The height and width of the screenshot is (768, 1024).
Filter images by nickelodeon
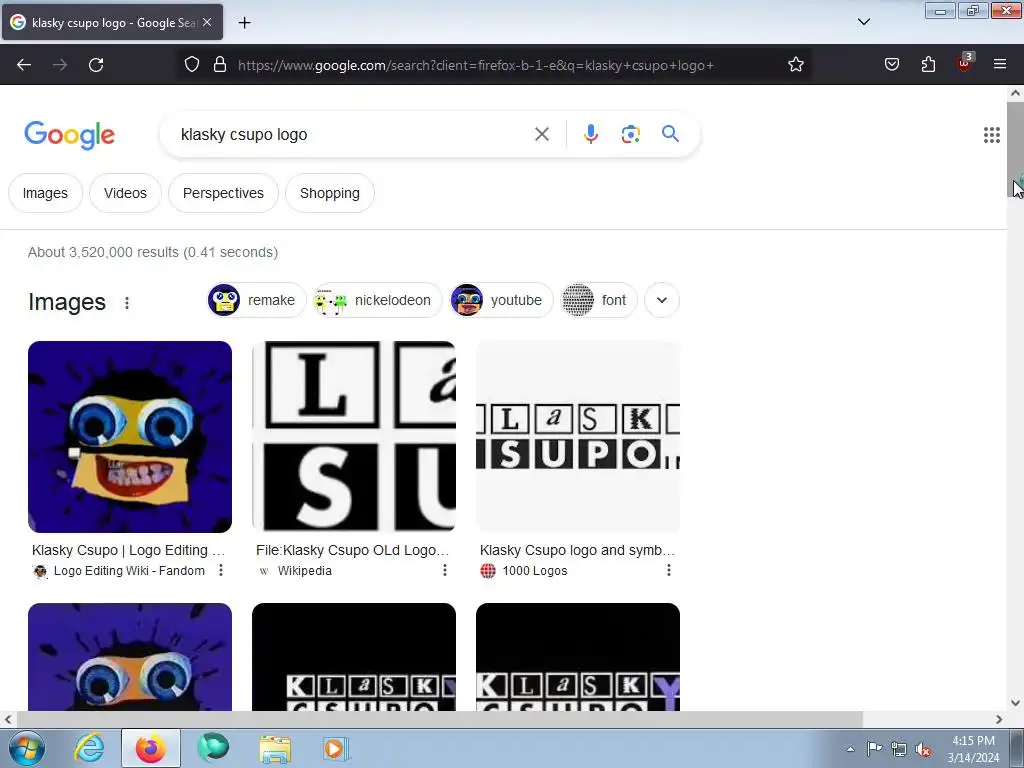[x=377, y=300]
